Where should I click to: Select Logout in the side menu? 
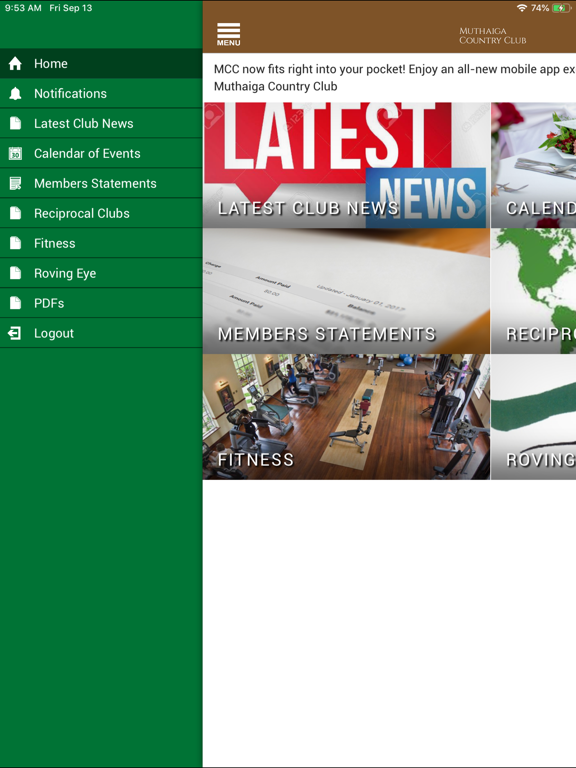pos(101,333)
